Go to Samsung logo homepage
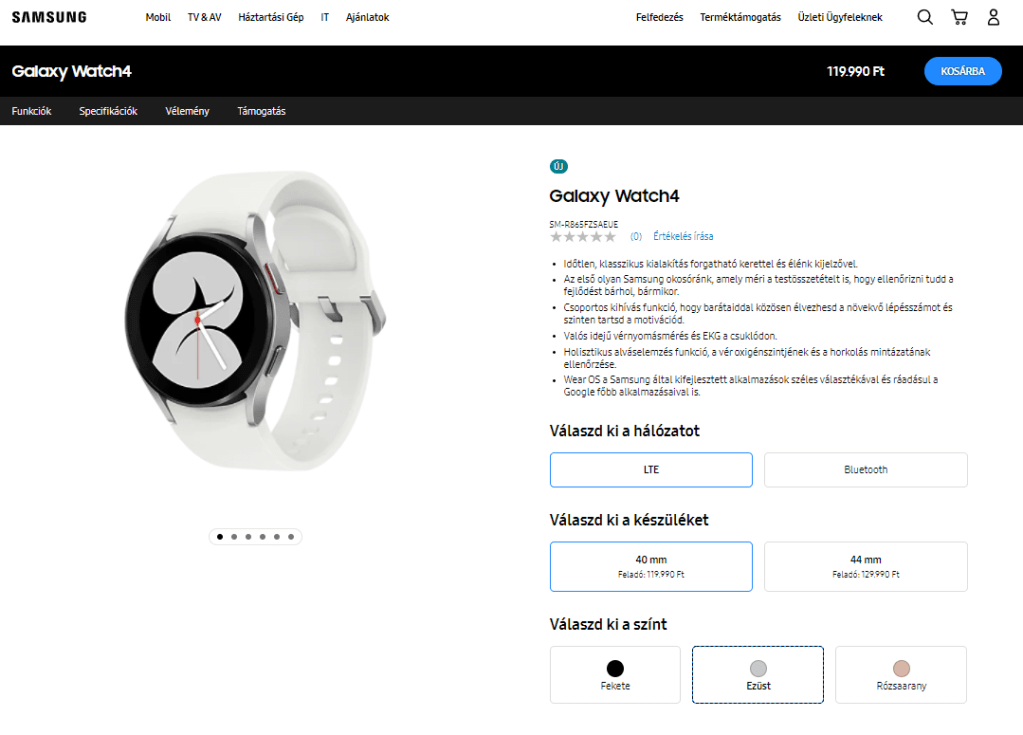This screenshot has height=735, width=1023. [49, 17]
